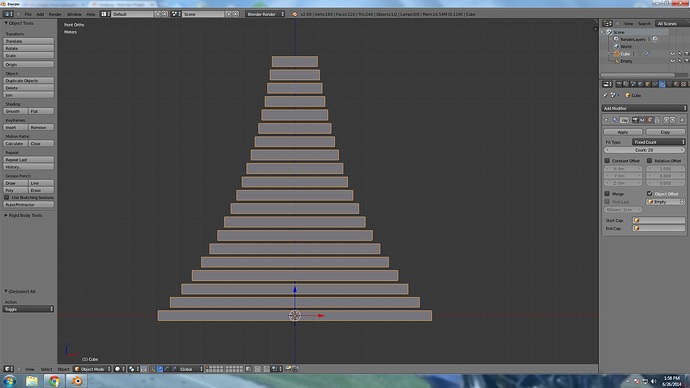Open the Info editor type icon
Viewport: 690px width, 388px height.
click(x=8, y=14)
